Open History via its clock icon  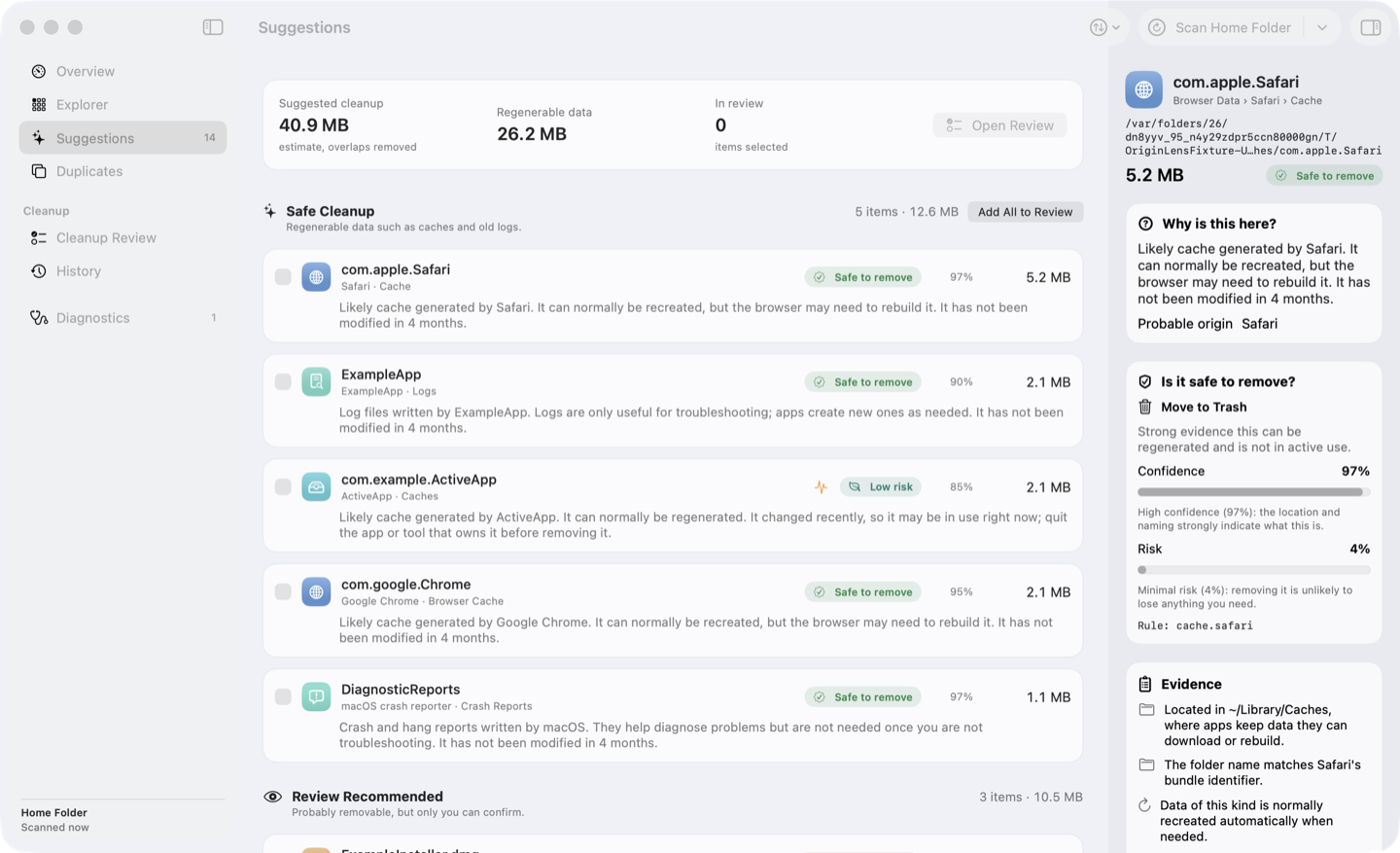(x=39, y=270)
